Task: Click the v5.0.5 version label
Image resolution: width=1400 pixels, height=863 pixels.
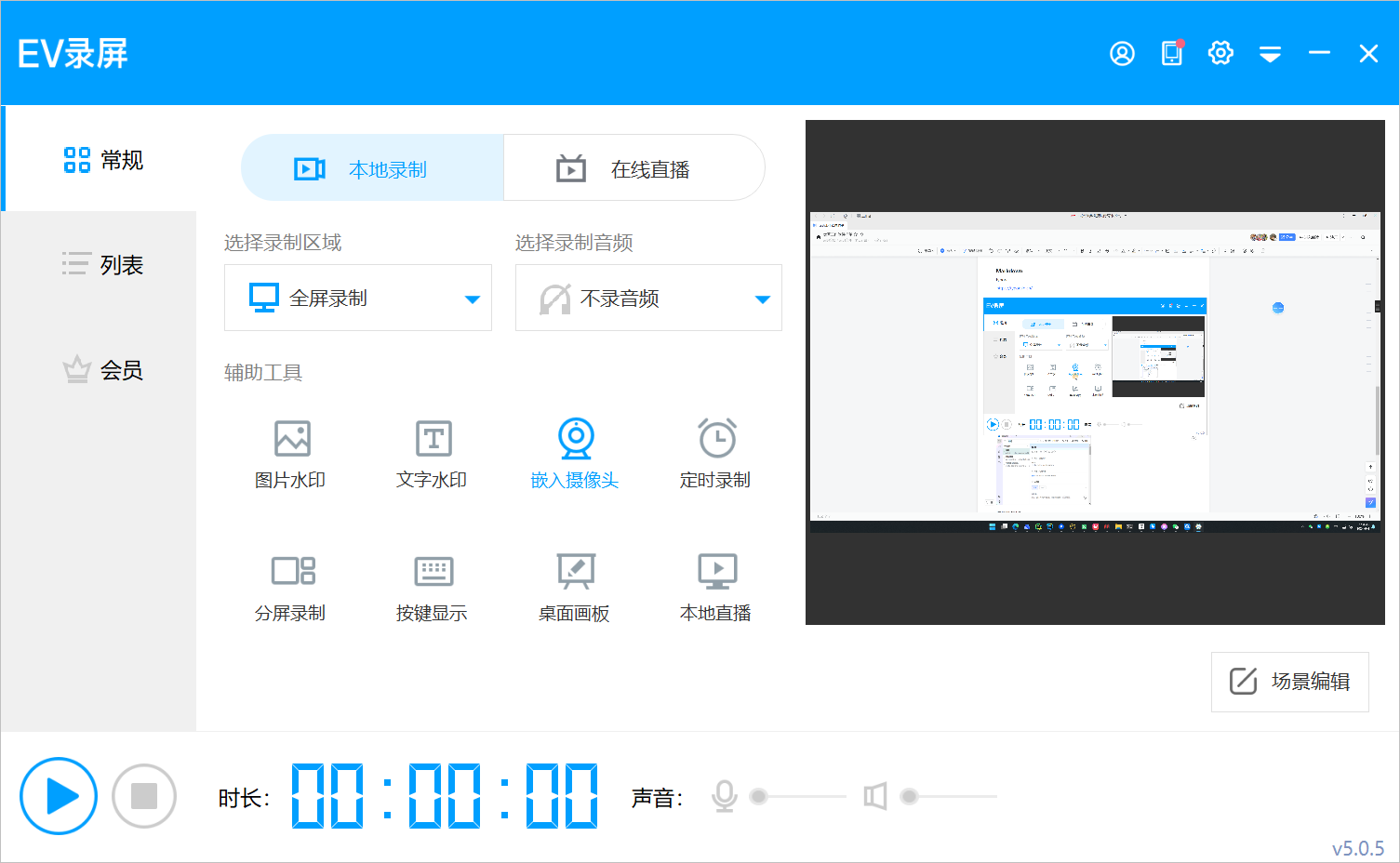Action: click(1358, 848)
